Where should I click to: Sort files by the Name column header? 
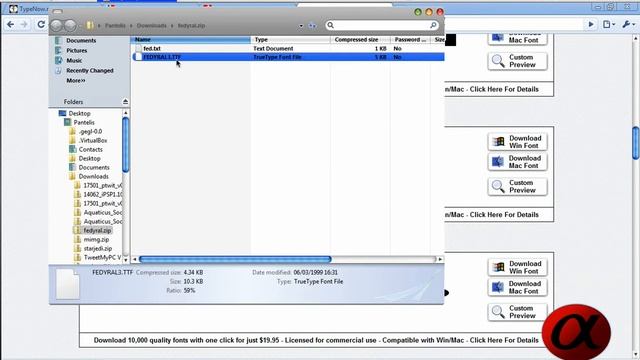coord(191,40)
